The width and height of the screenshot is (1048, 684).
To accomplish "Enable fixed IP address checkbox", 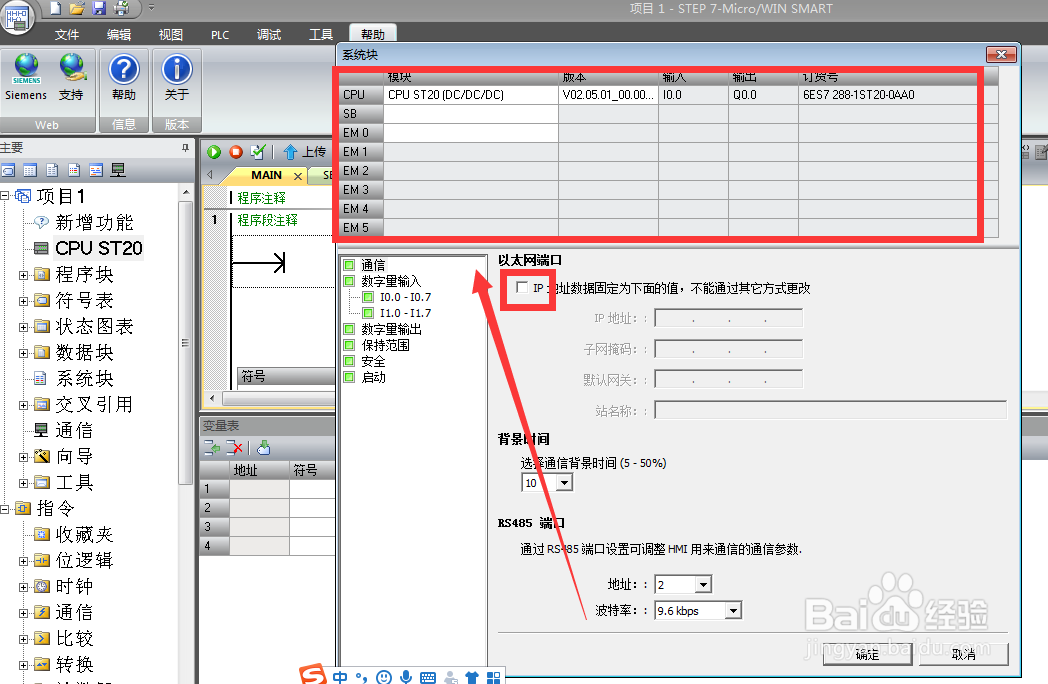I will coord(522,288).
